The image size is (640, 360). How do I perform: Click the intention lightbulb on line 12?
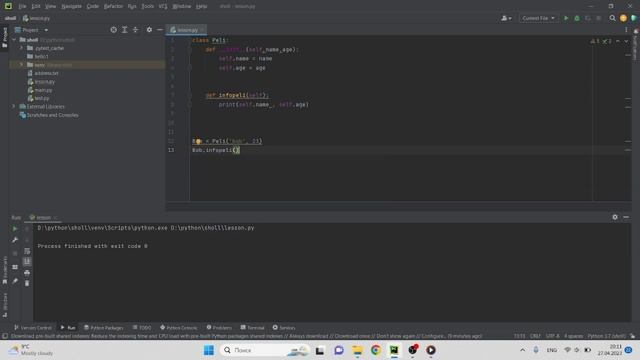(198, 141)
